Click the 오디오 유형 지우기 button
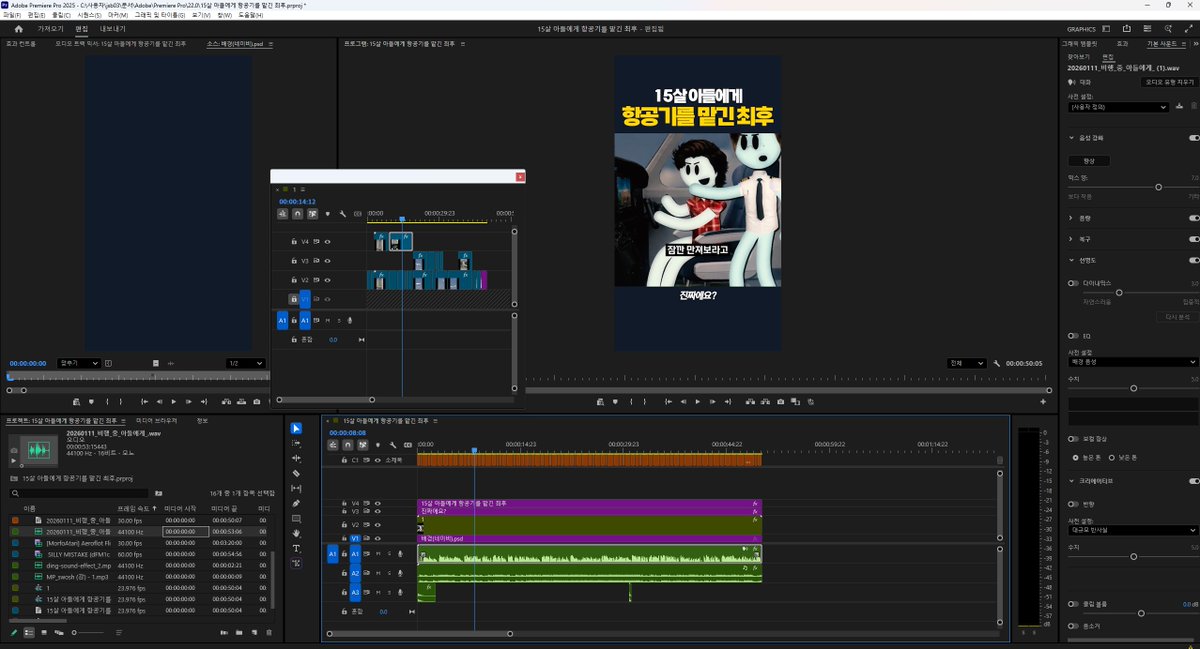Image resolution: width=1200 pixels, height=649 pixels. (1169, 82)
